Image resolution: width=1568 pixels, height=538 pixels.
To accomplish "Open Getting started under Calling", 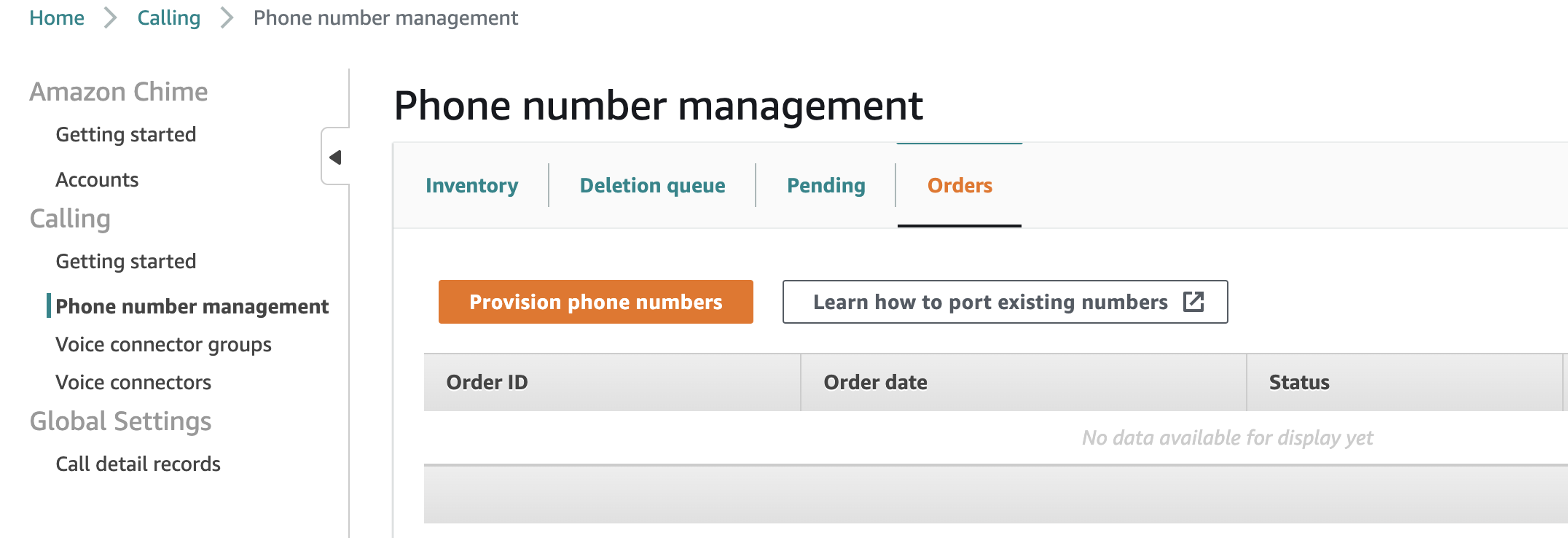I will click(126, 261).
